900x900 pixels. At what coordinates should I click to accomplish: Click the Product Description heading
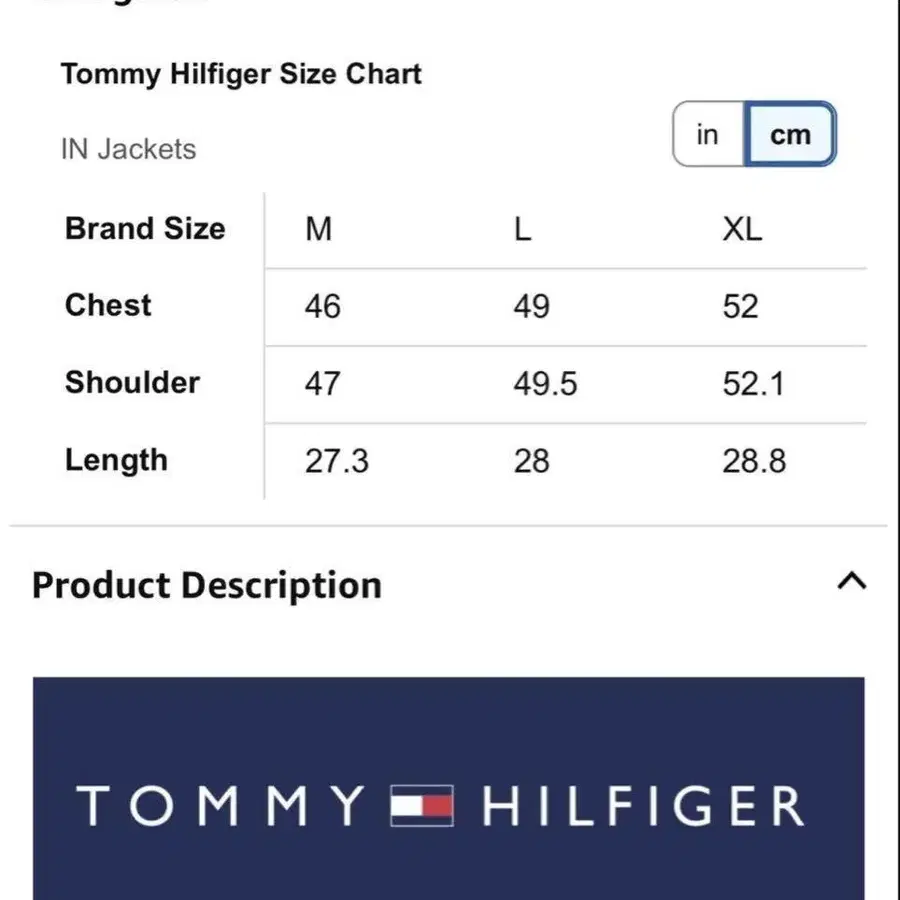point(207,585)
